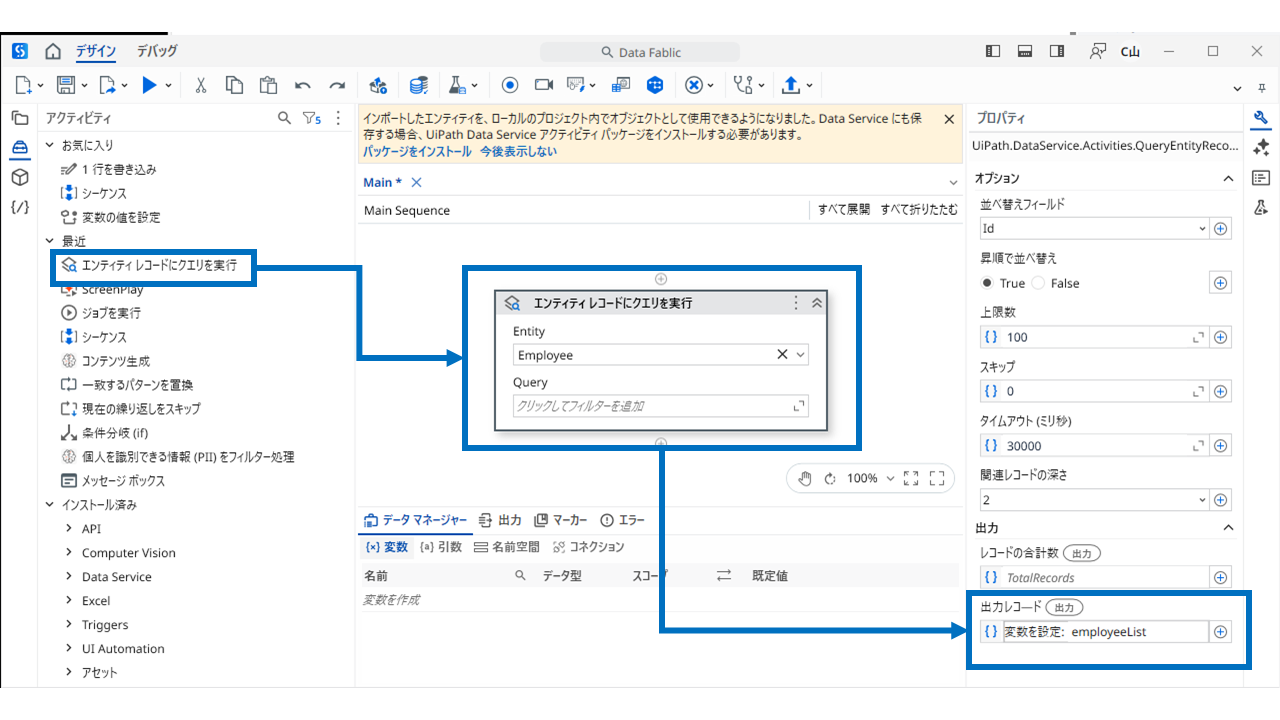
Task: Click the Manage Entities database icon
Action: pyautogui.click(x=419, y=85)
